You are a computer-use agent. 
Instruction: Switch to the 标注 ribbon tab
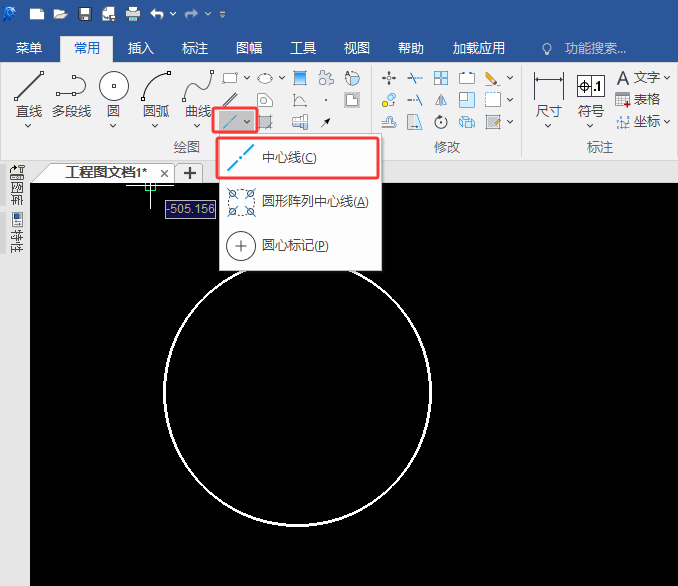[195, 48]
